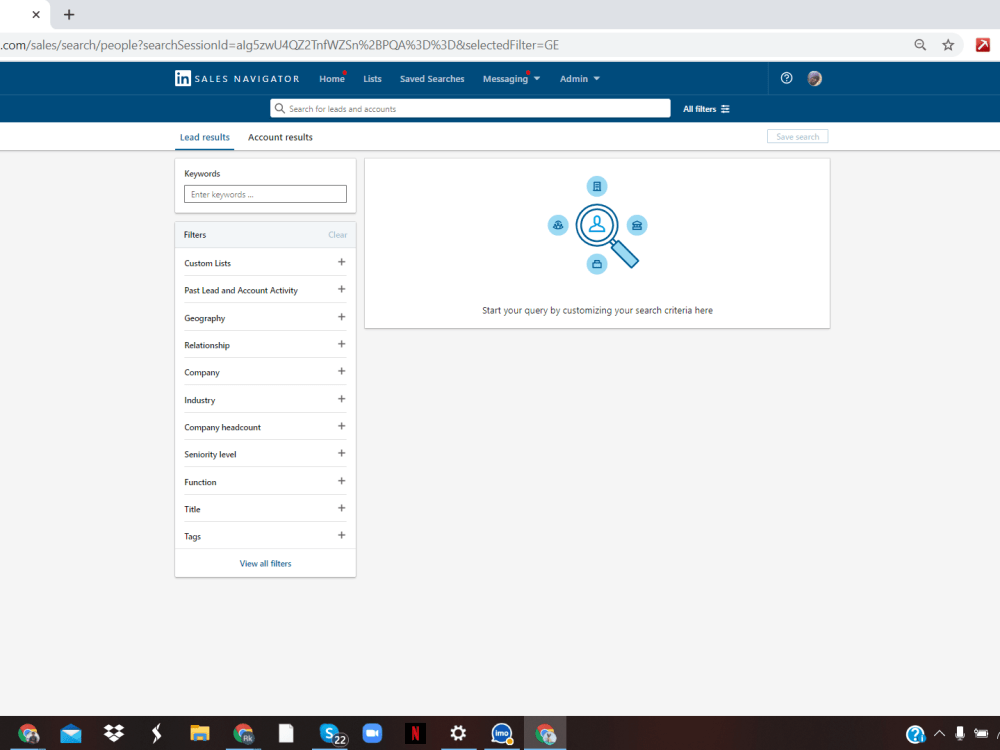Click the microphone icon in system tray
The image size is (1000, 750).
click(960, 733)
